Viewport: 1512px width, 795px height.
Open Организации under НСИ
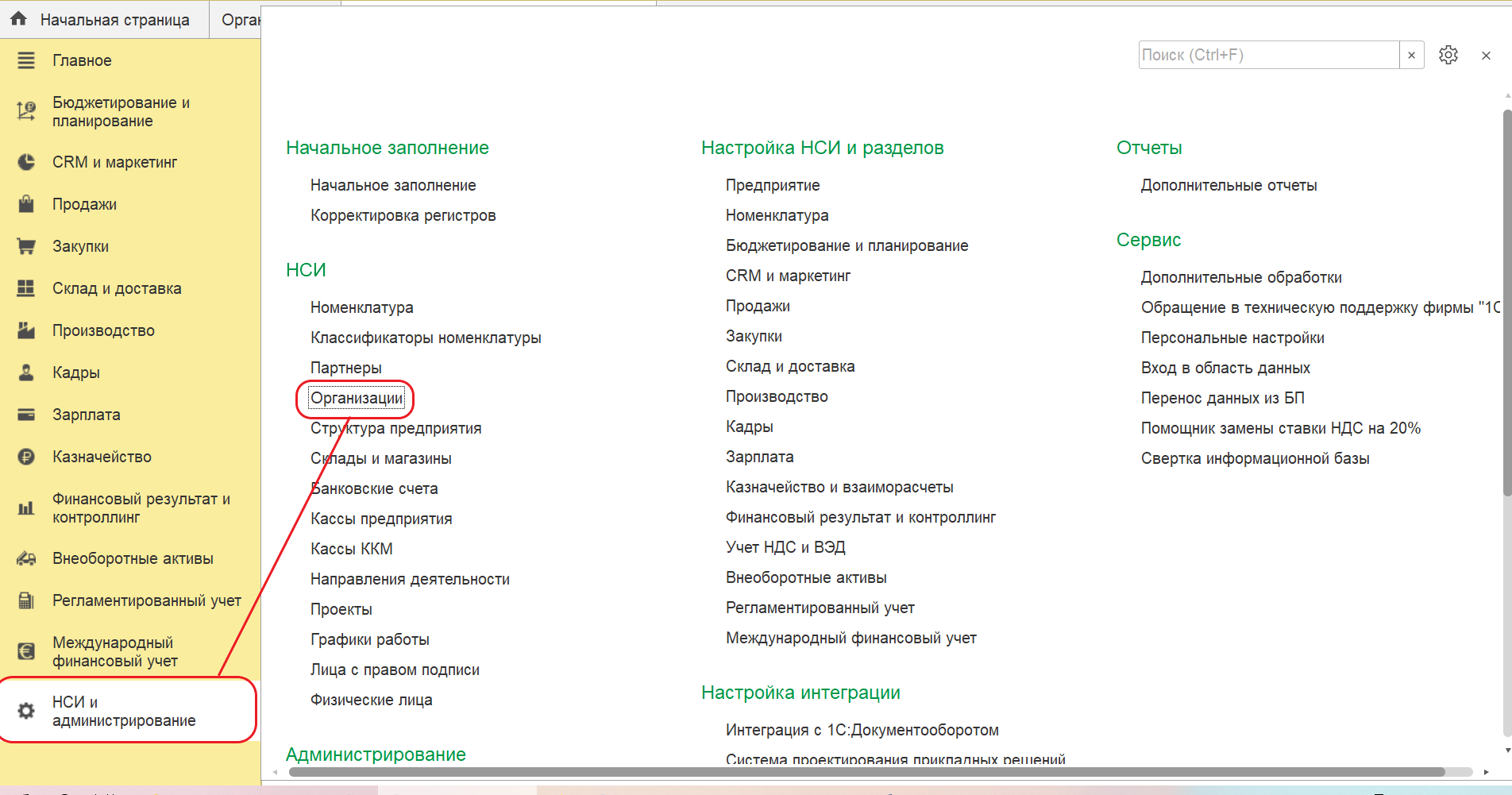[357, 398]
